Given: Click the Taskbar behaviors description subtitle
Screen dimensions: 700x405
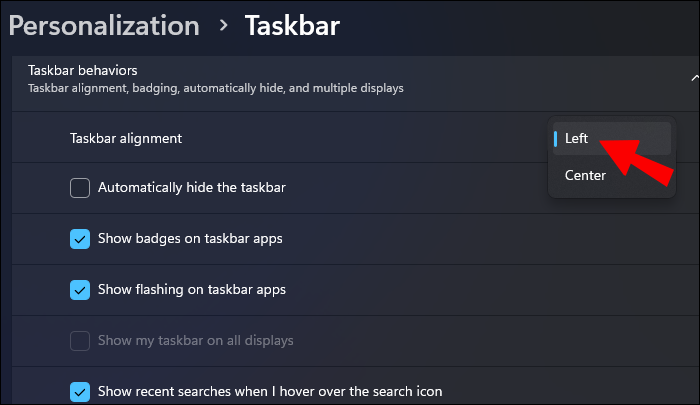Looking at the screenshot, I should (x=216, y=88).
